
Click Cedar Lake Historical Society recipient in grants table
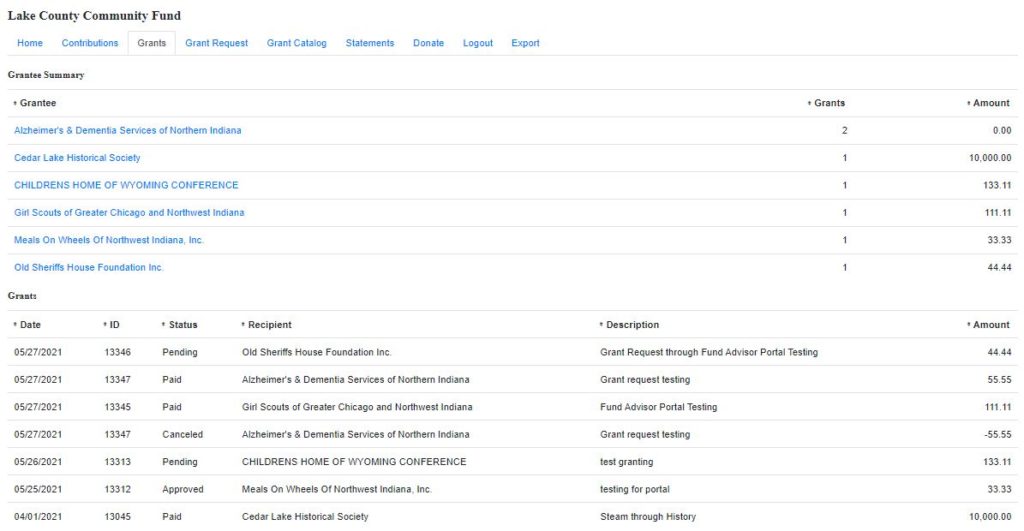[305, 517]
